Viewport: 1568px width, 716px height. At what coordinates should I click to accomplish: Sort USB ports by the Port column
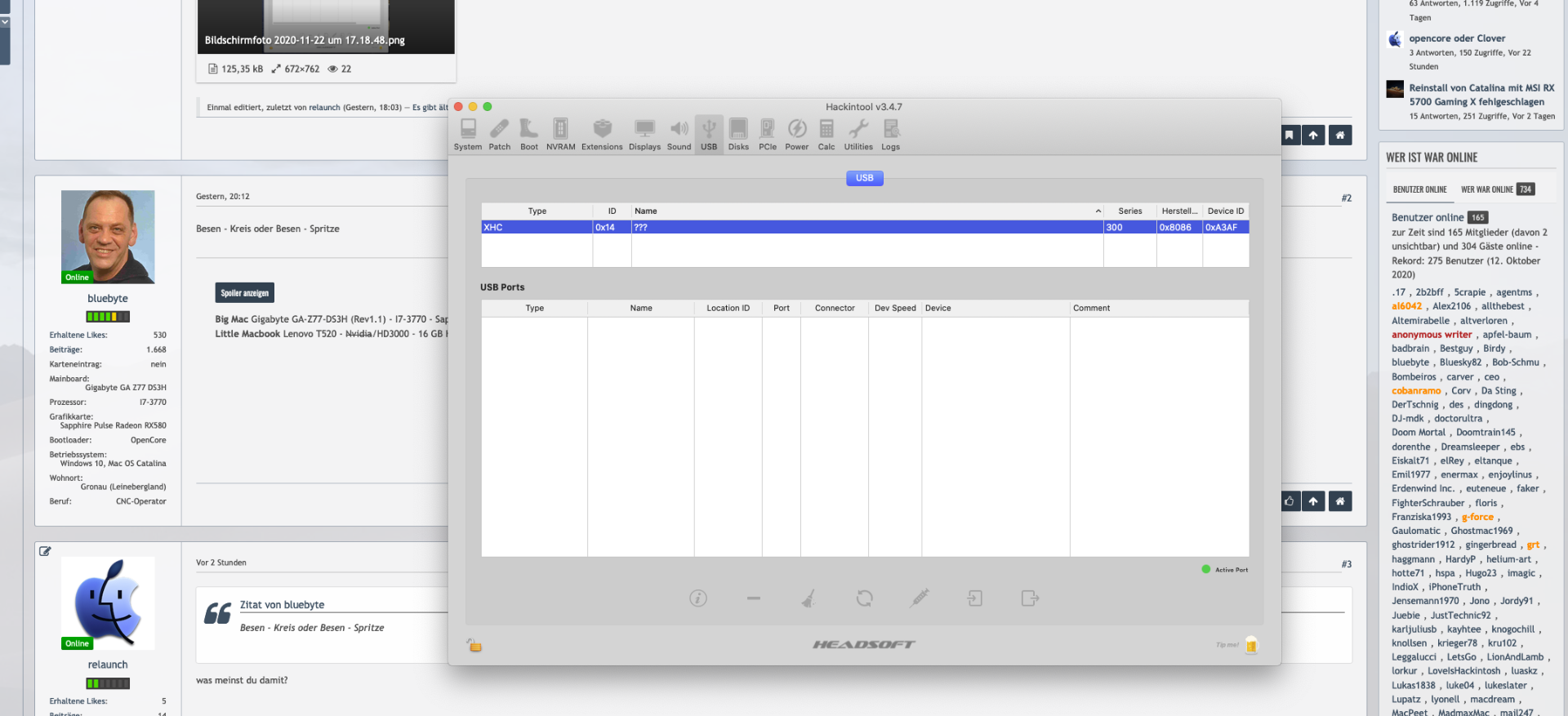click(x=782, y=309)
